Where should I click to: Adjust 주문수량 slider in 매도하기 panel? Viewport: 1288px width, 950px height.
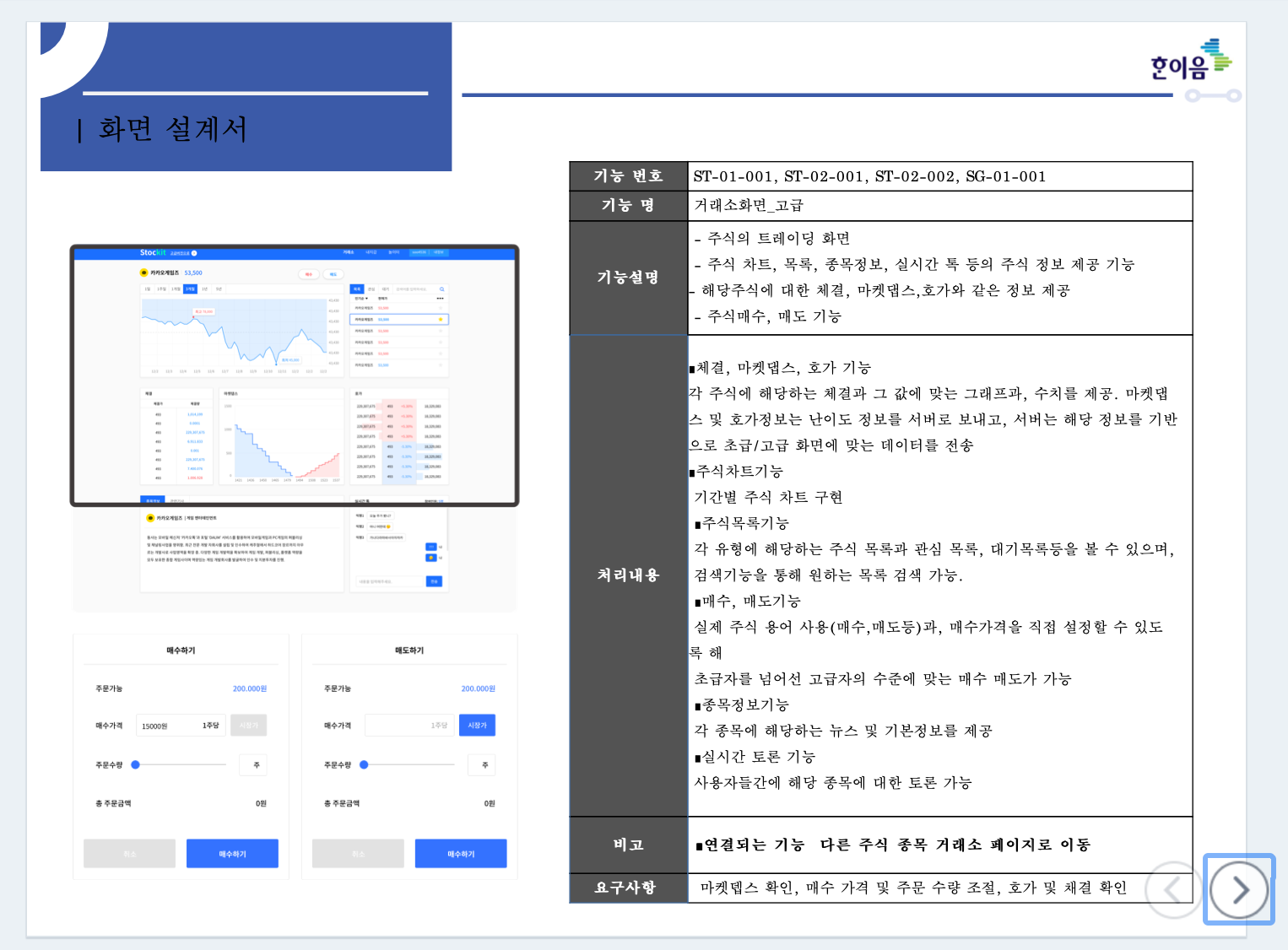point(408,765)
